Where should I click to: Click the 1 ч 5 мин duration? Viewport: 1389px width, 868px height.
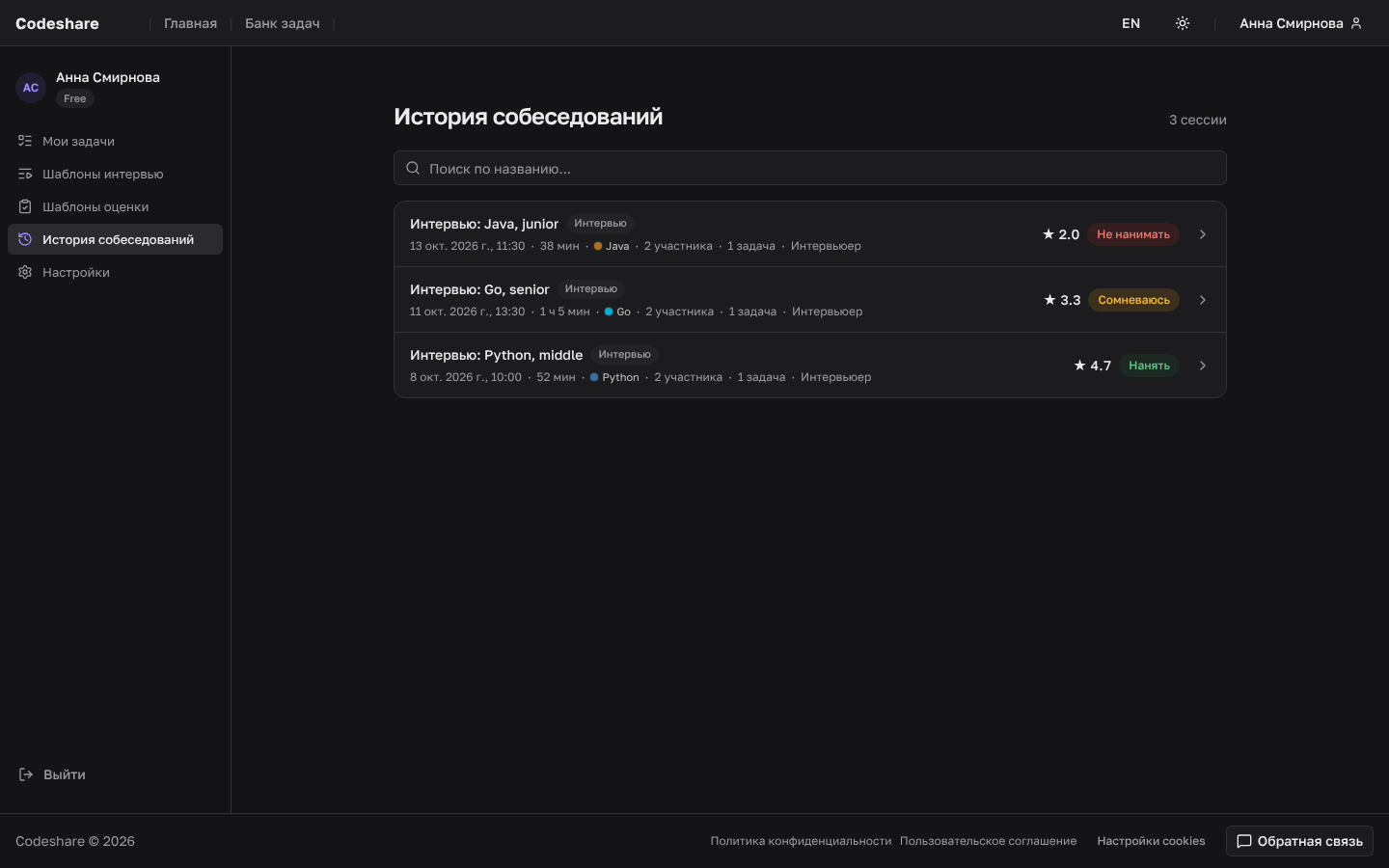(564, 312)
